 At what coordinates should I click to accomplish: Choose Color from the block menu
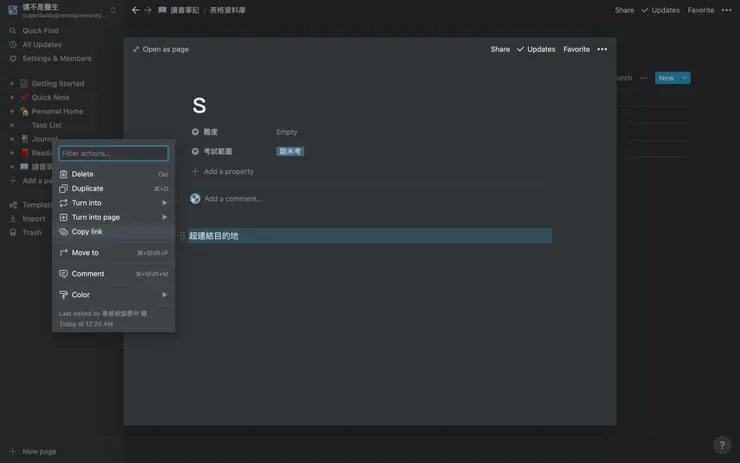113,295
